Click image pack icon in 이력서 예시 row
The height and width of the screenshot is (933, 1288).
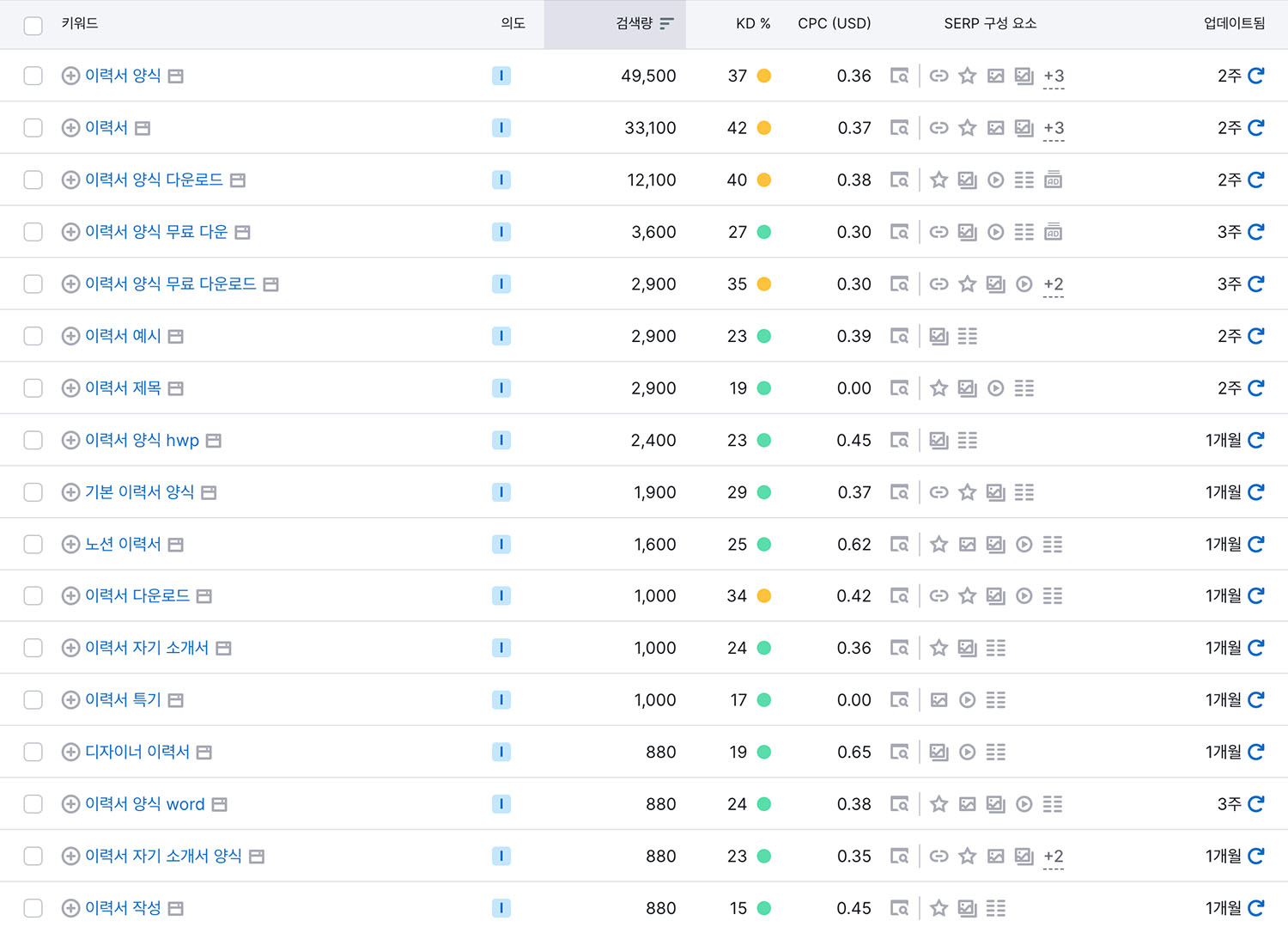click(x=939, y=336)
